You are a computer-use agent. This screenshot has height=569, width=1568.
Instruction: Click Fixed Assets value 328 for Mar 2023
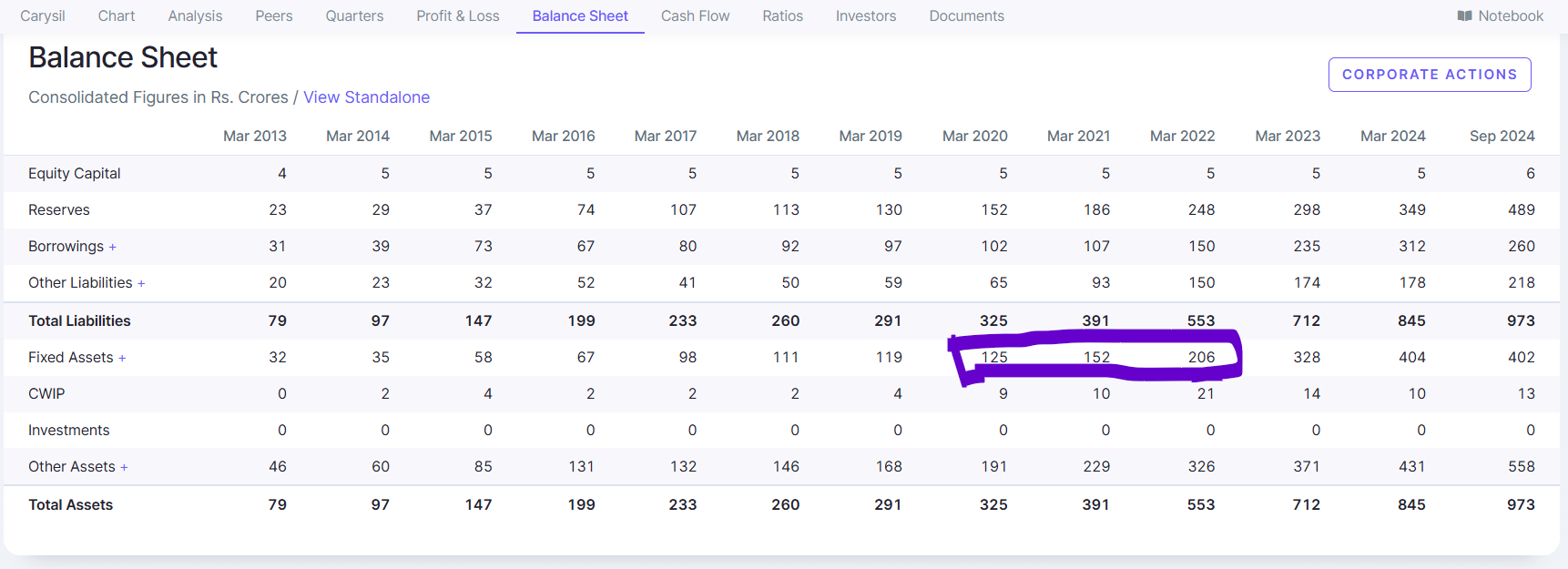pyautogui.click(x=1307, y=358)
